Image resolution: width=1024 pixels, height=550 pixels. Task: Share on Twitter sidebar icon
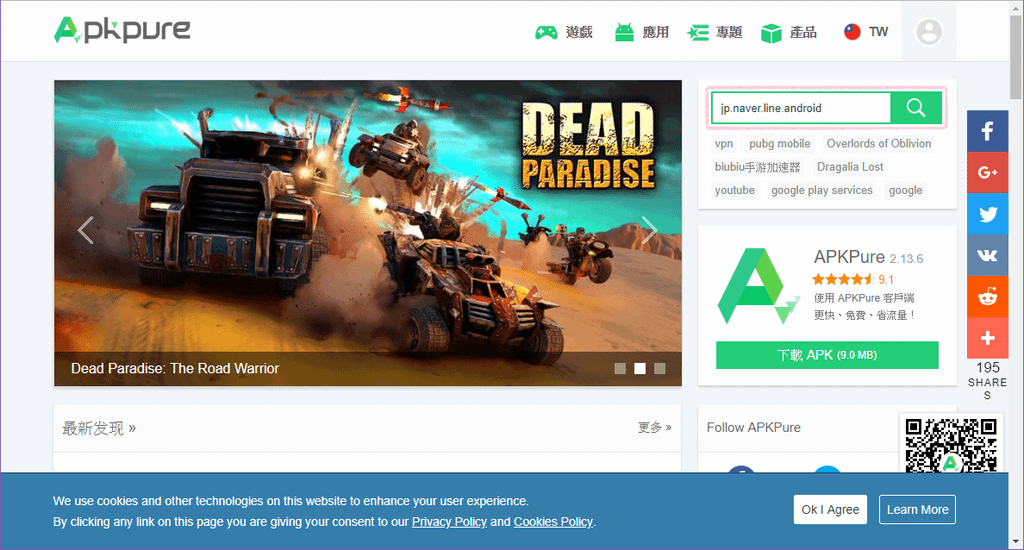987,214
